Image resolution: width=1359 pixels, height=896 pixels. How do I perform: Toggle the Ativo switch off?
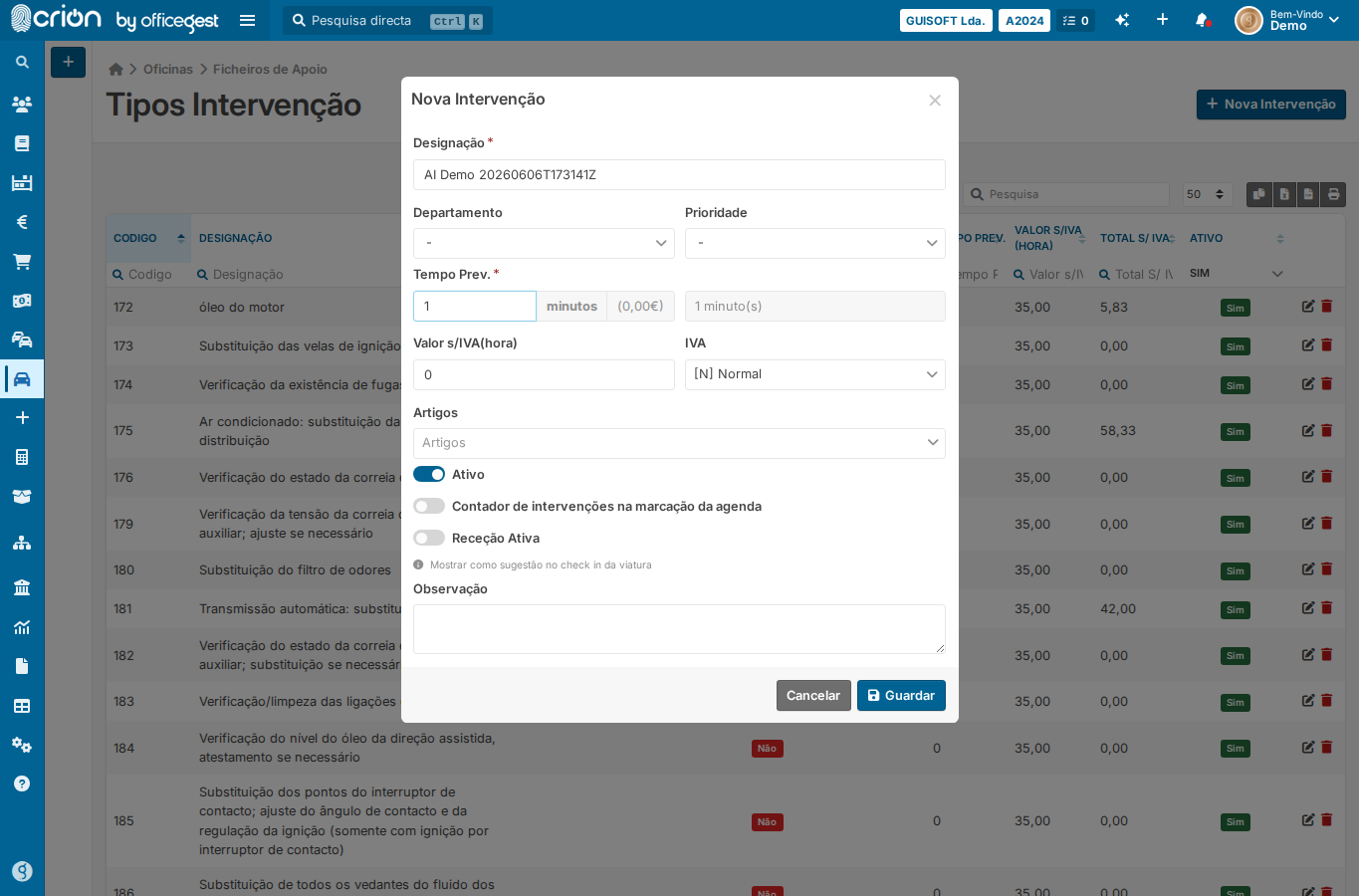pyautogui.click(x=429, y=474)
